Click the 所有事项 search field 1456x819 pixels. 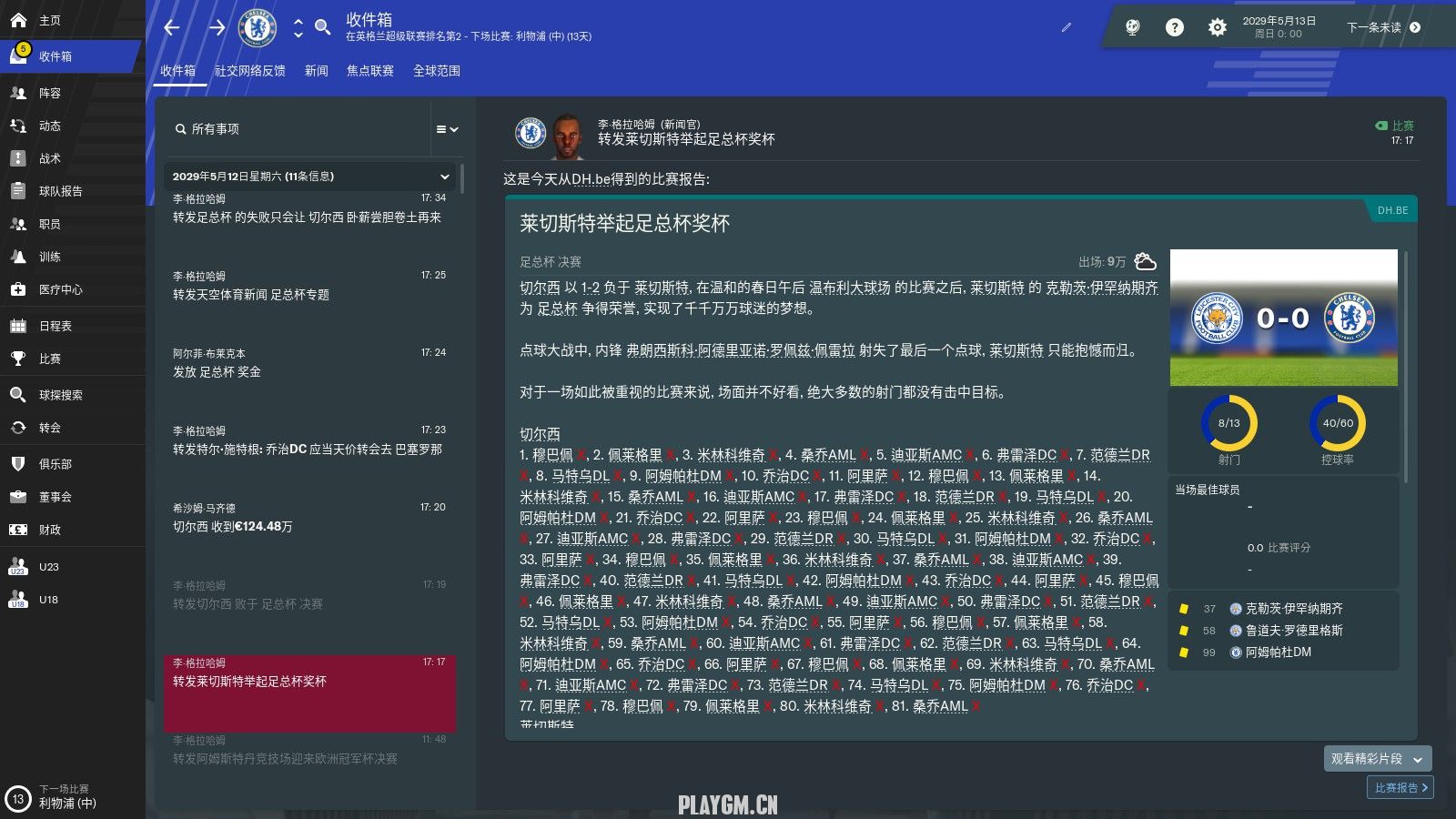click(x=300, y=129)
